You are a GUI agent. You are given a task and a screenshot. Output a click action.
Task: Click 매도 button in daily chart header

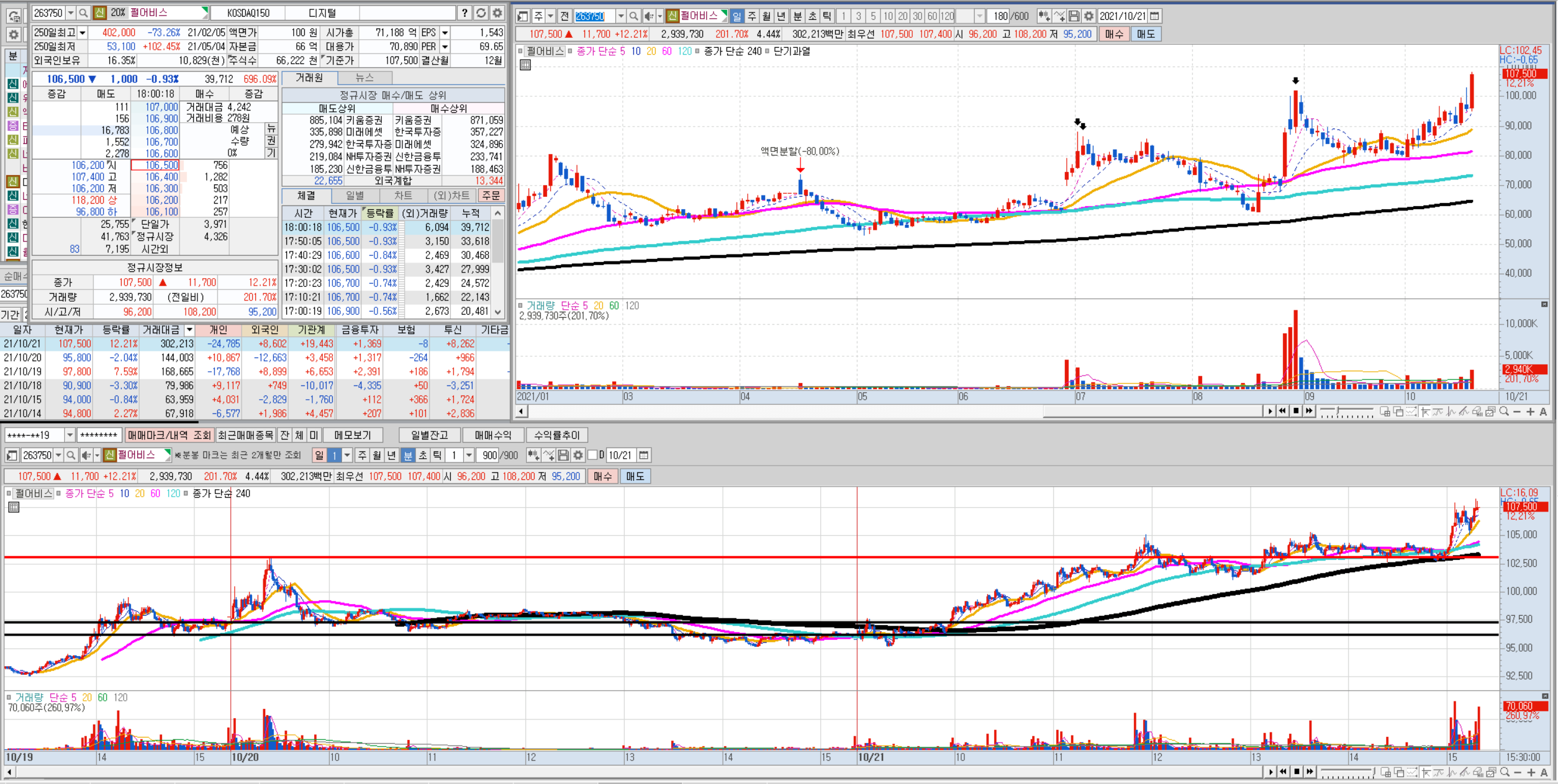click(x=1146, y=34)
